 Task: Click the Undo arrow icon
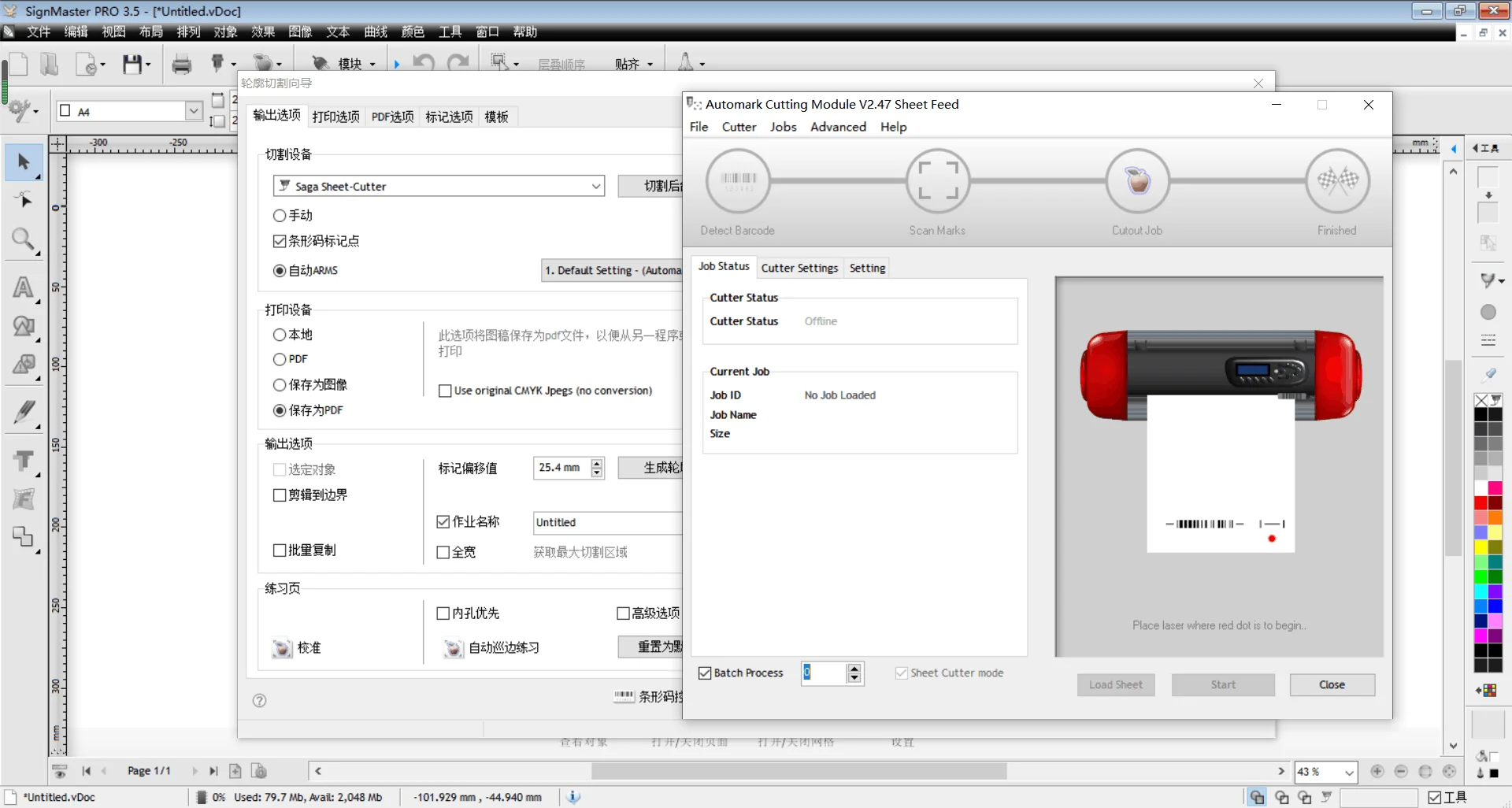click(x=424, y=63)
